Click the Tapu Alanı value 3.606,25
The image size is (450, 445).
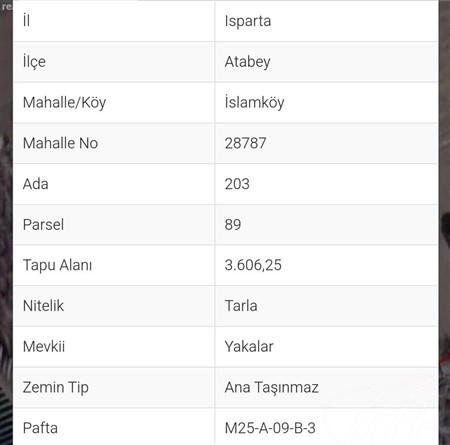pyautogui.click(x=253, y=266)
